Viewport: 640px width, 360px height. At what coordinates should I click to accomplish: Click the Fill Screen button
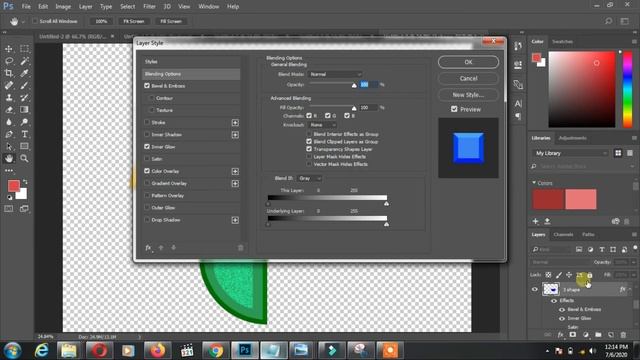pyautogui.click(x=171, y=21)
